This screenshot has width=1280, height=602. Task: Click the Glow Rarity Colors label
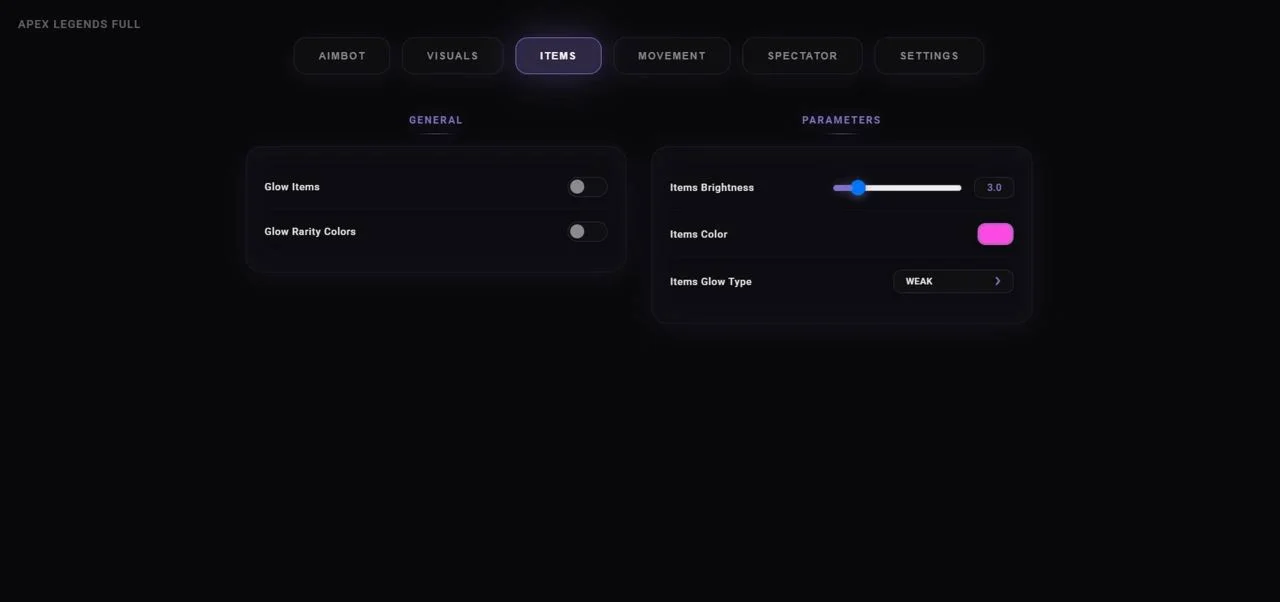pyautogui.click(x=310, y=232)
